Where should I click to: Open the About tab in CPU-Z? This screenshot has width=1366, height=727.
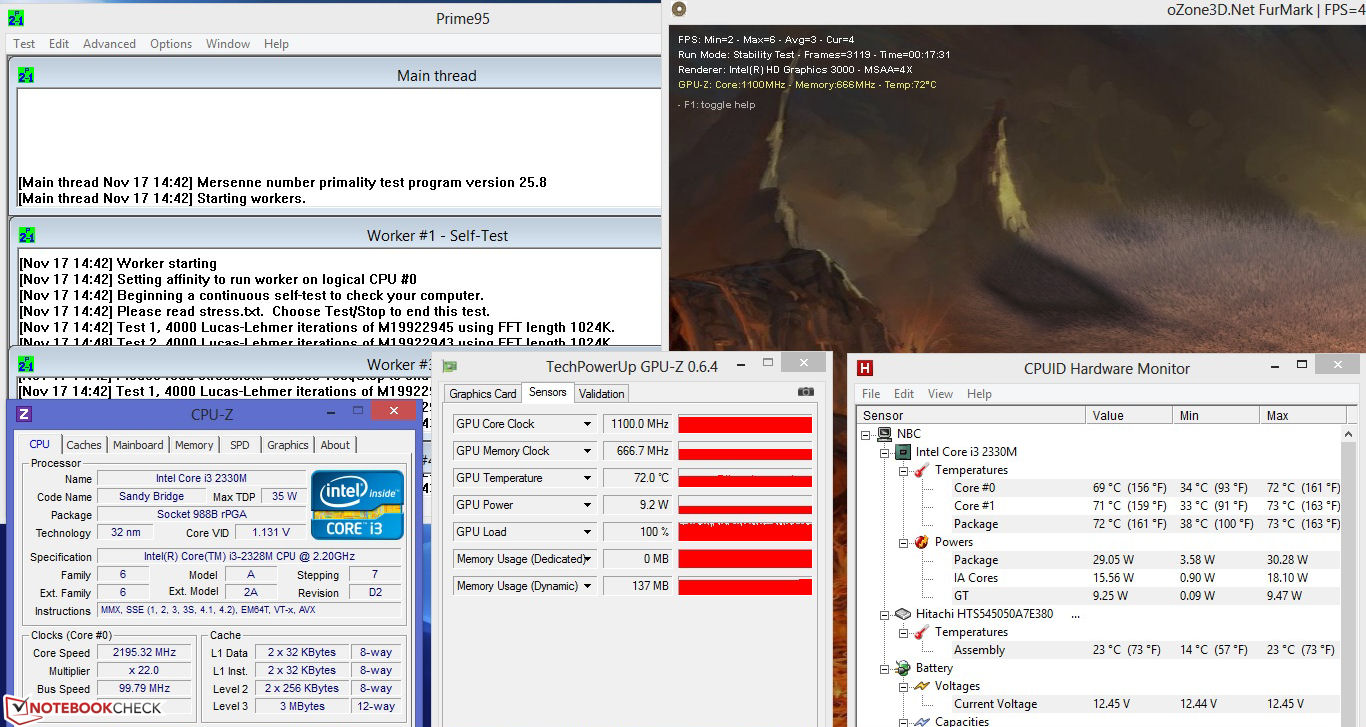(335, 445)
